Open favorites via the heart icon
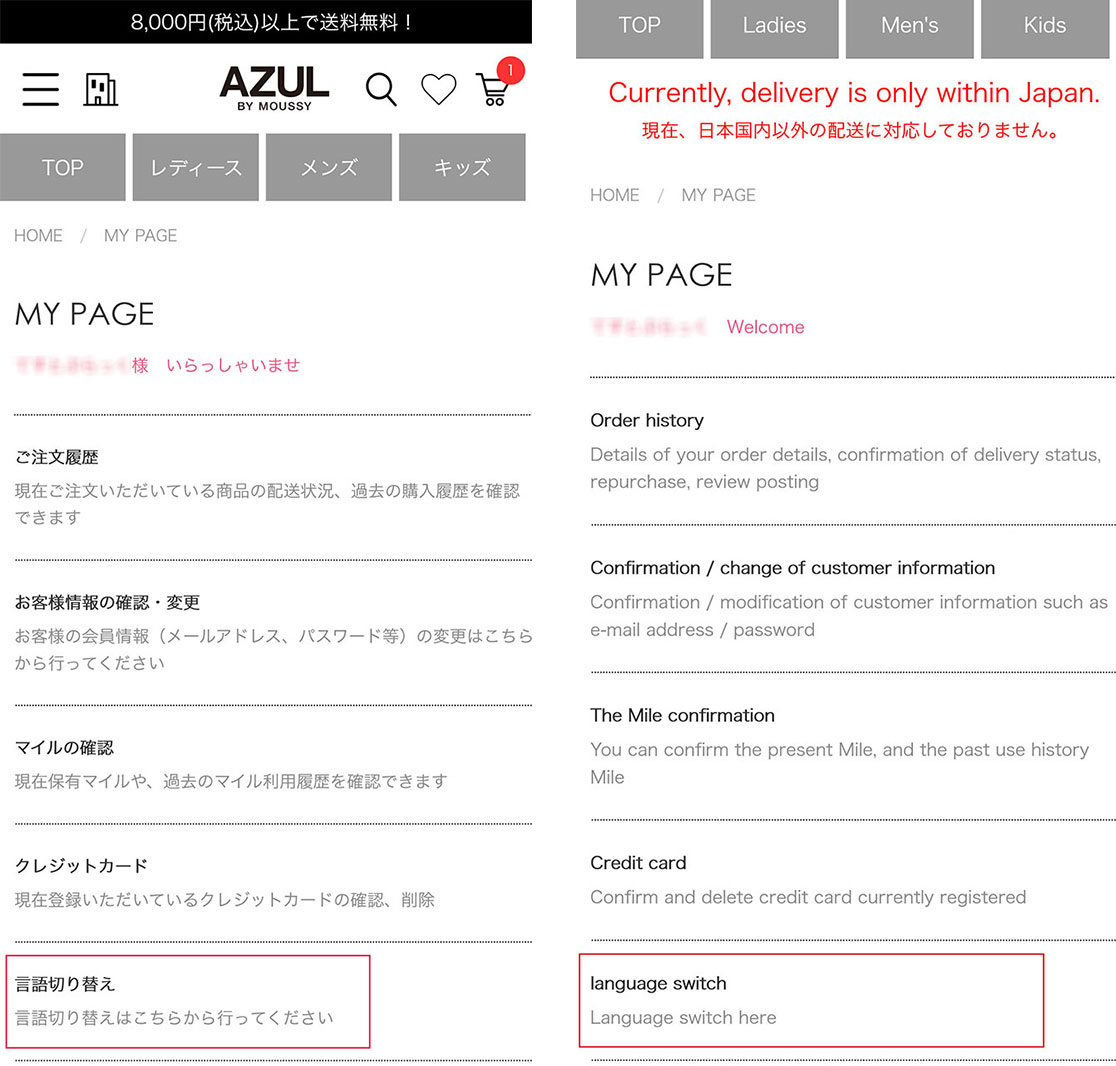 [x=438, y=89]
